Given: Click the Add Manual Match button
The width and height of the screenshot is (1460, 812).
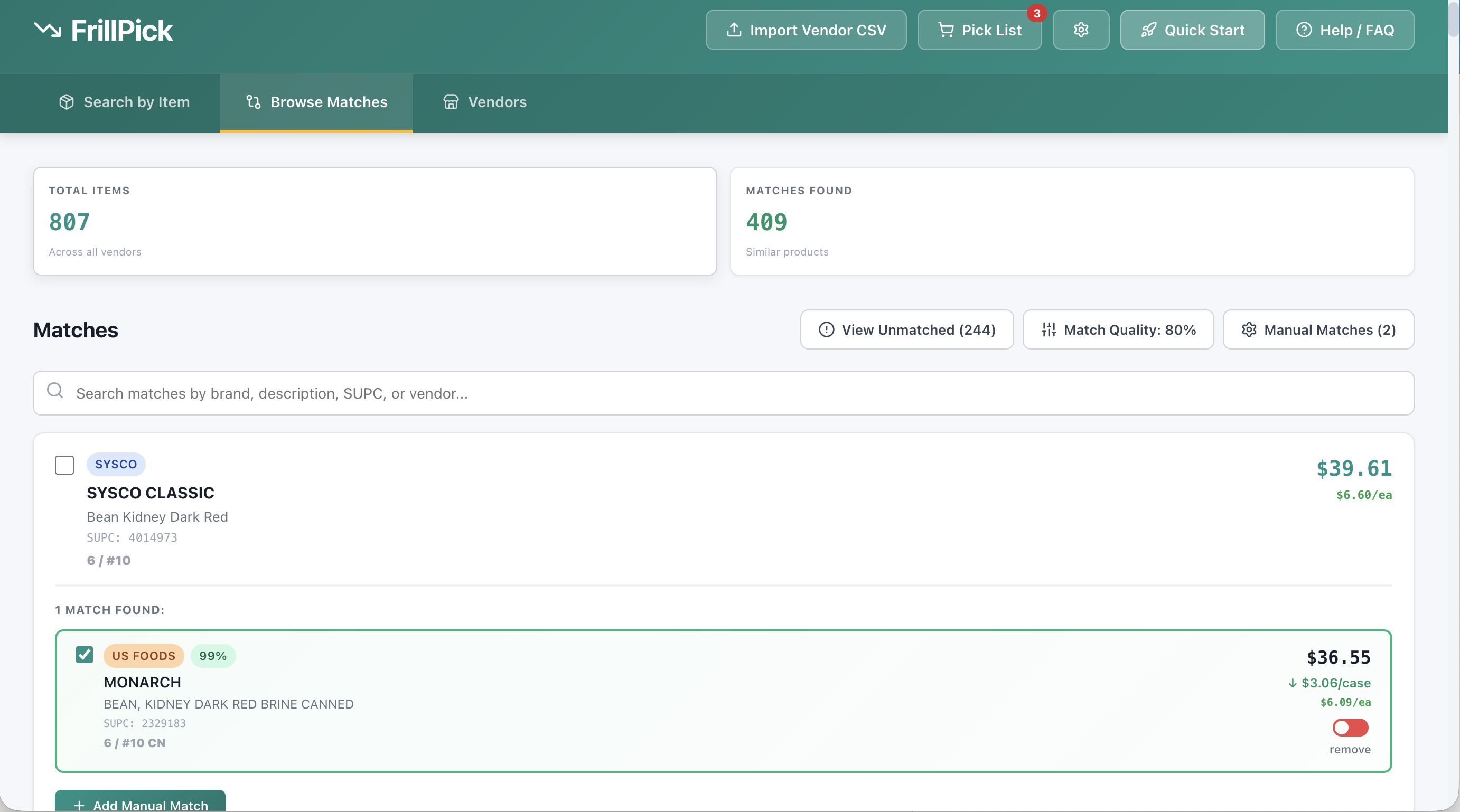Looking at the screenshot, I should tap(141, 804).
